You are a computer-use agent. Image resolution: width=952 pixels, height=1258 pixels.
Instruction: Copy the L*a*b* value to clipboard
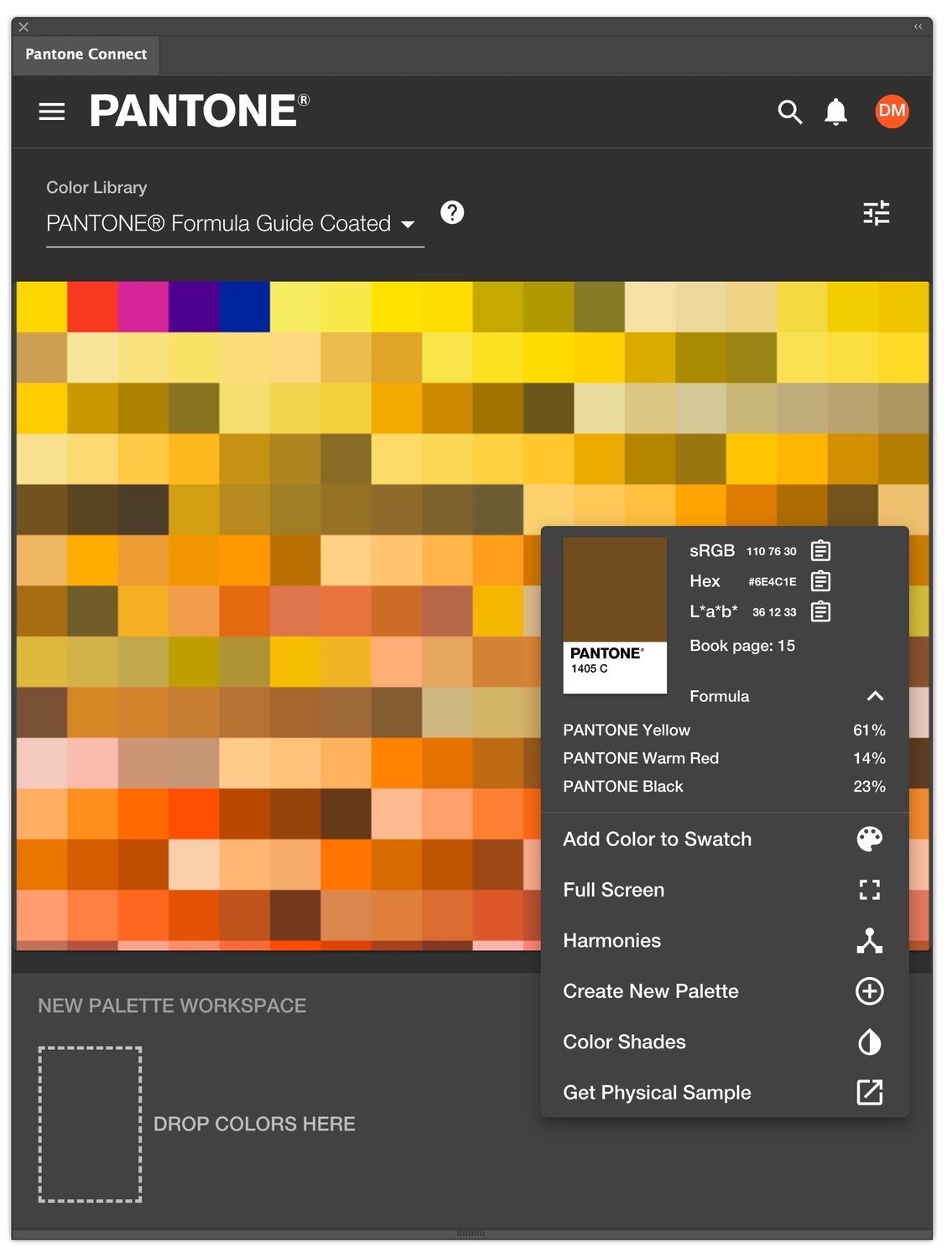pyautogui.click(x=821, y=611)
